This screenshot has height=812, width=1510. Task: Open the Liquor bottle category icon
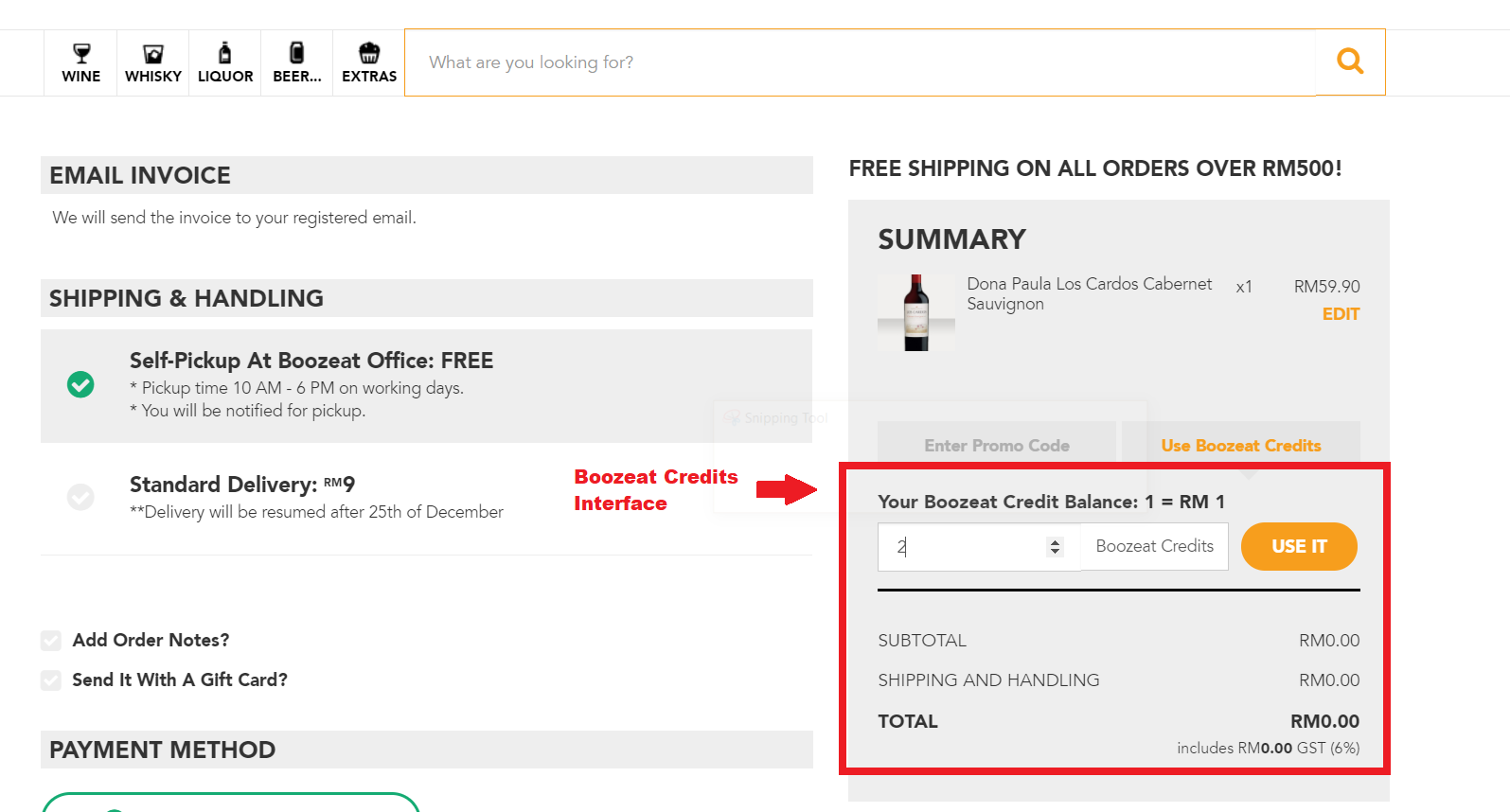coord(225,53)
